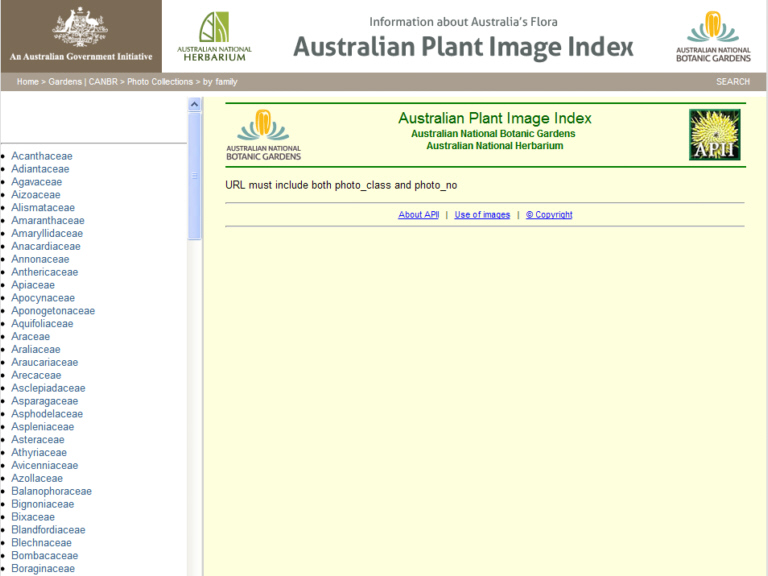Select the Acanthaceae family
This screenshot has height=576, width=768.
pos(42,156)
